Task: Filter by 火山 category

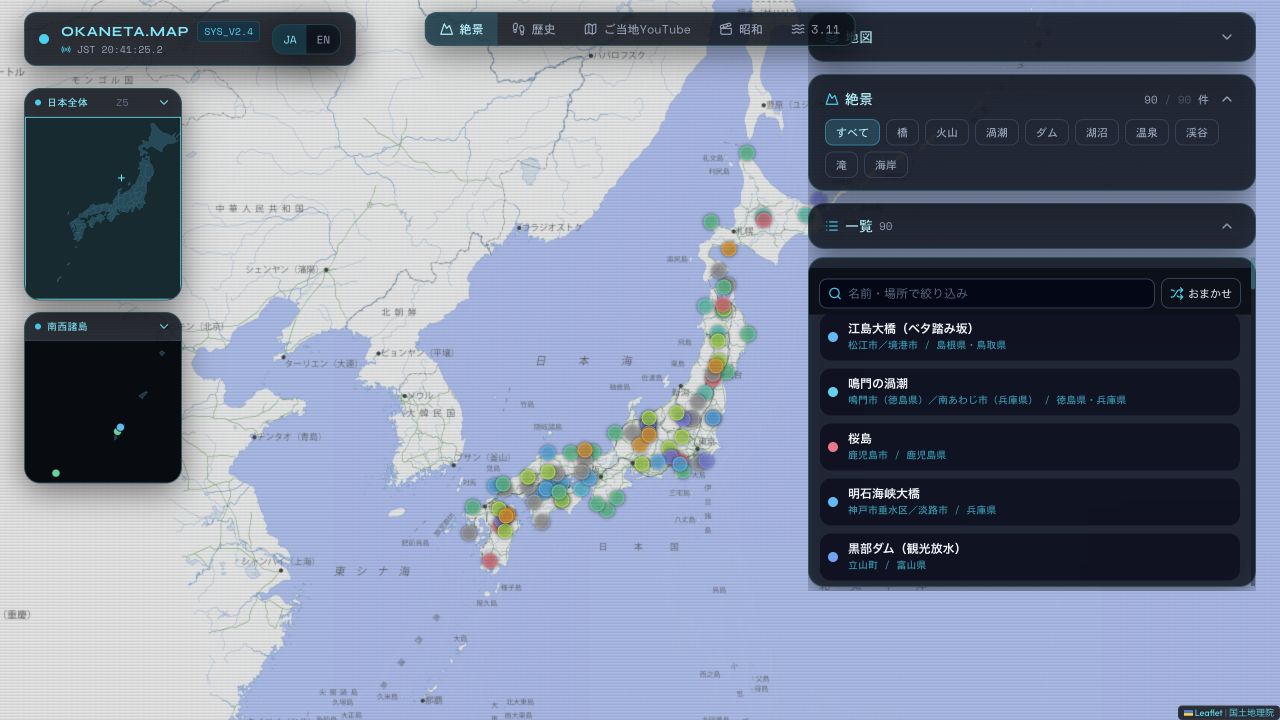Action: (947, 132)
